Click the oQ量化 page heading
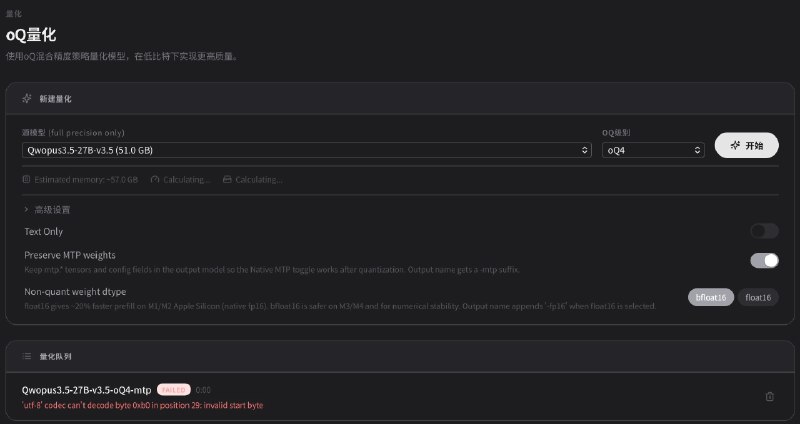This screenshot has width=800, height=424. (x=31, y=35)
